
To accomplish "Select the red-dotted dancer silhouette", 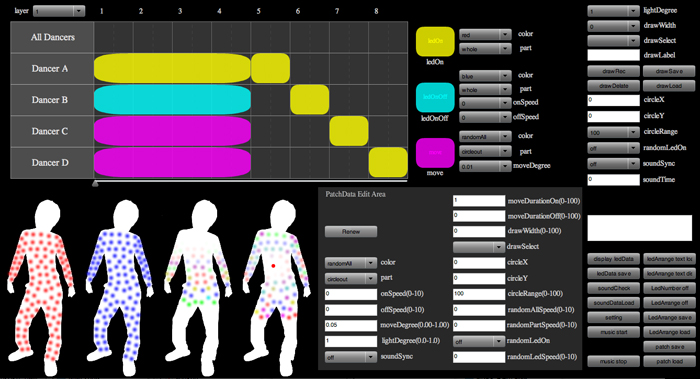I will (40, 287).
